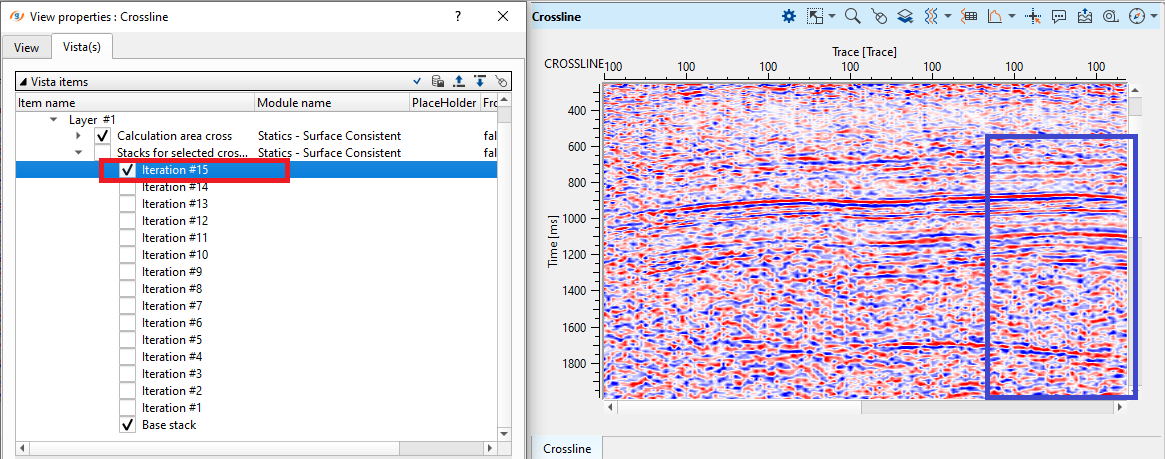Switch to the View tab
The width and height of the screenshot is (1165, 459).
[x=26, y=47]
